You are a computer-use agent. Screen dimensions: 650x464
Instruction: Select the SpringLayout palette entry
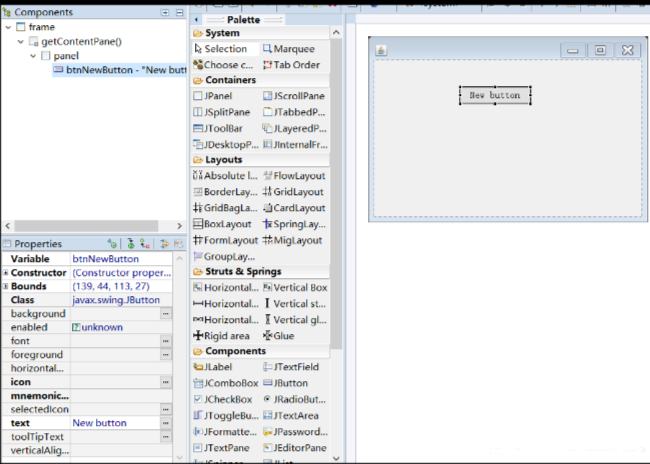[294, 224]
